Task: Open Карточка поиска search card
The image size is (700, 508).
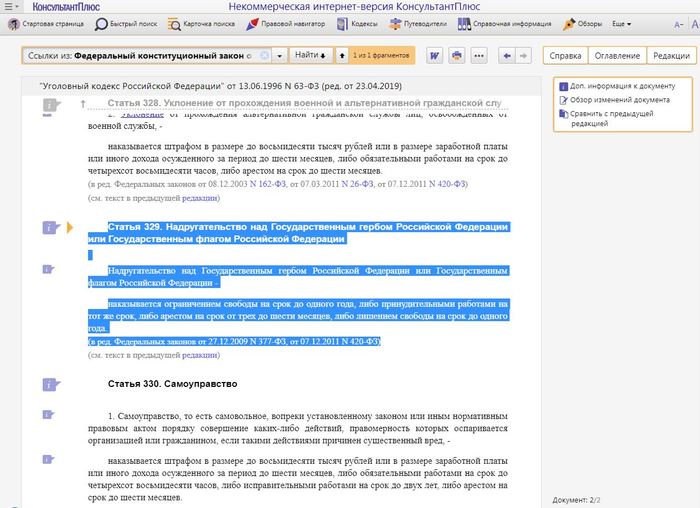Action: click(x=202, y=24)
